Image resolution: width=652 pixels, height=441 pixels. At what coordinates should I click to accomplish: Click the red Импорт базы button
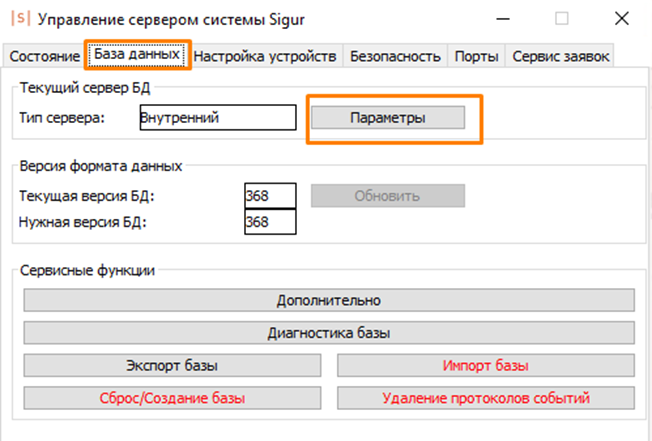click(486, 365)
